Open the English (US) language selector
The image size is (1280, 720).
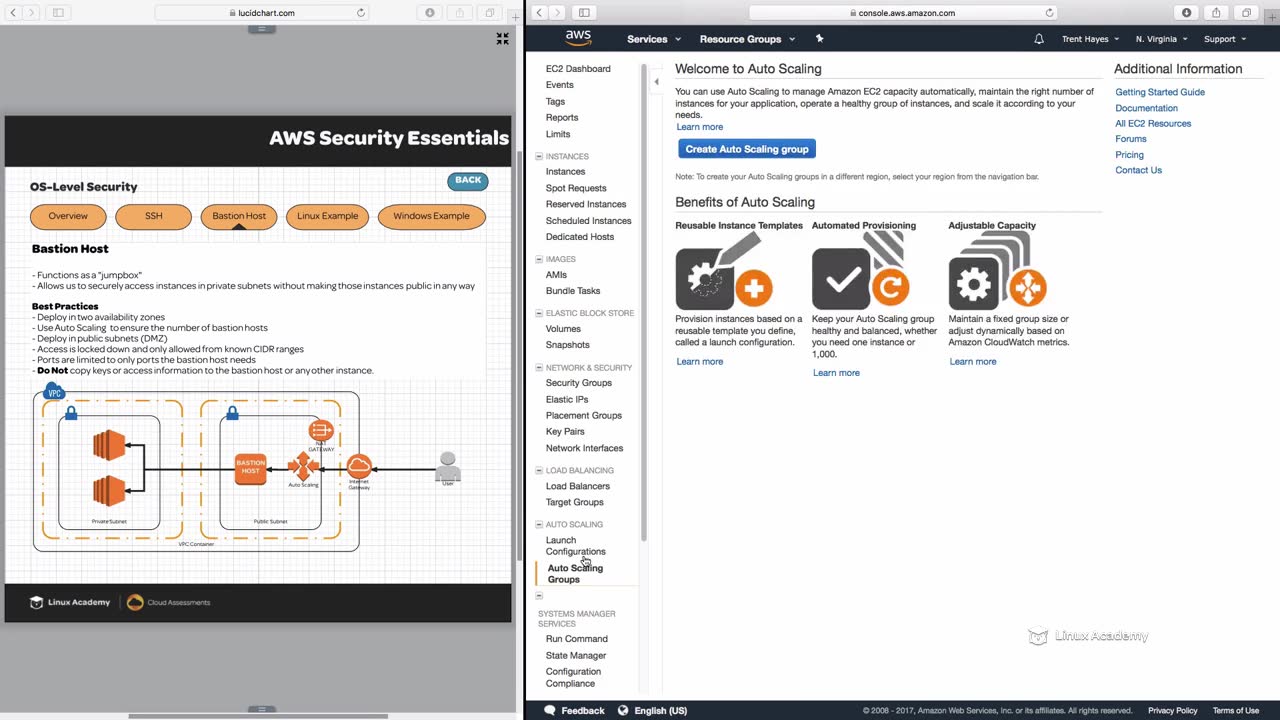coord(653,711)
